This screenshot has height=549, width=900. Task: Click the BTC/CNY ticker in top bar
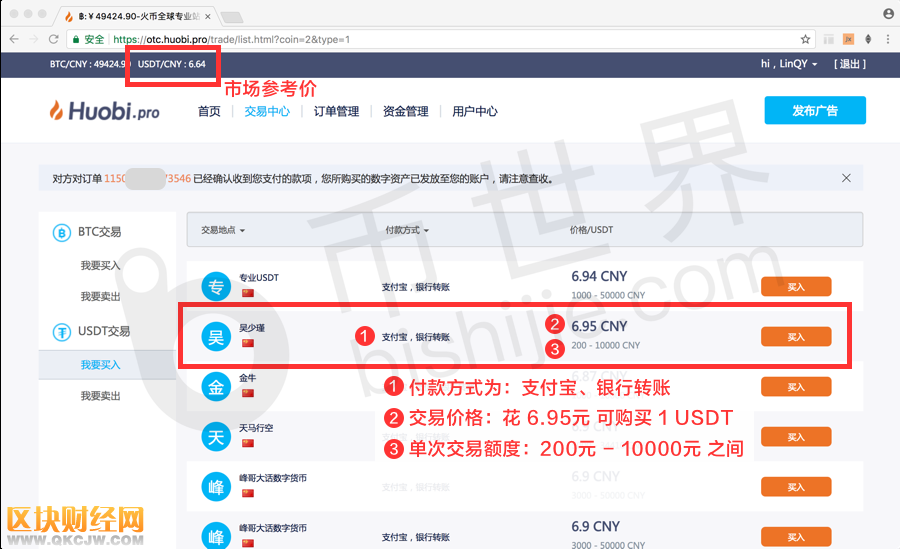point(88,64)
